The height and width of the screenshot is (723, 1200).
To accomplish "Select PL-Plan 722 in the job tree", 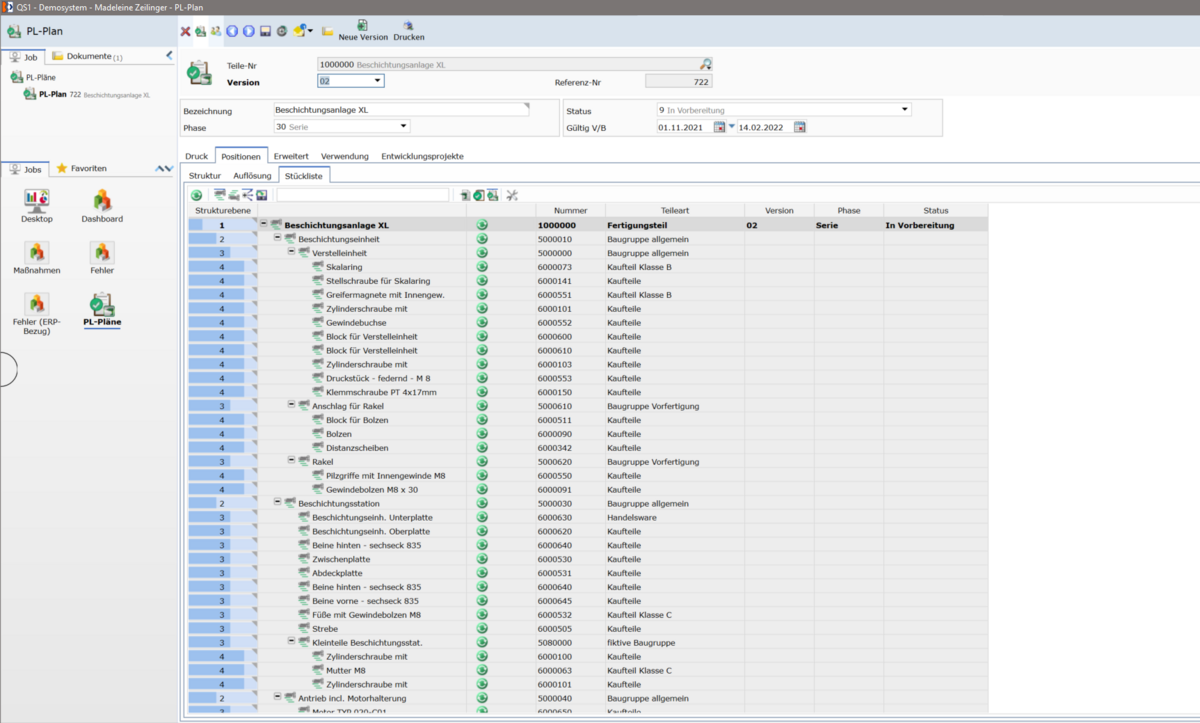I will point(86,95).
